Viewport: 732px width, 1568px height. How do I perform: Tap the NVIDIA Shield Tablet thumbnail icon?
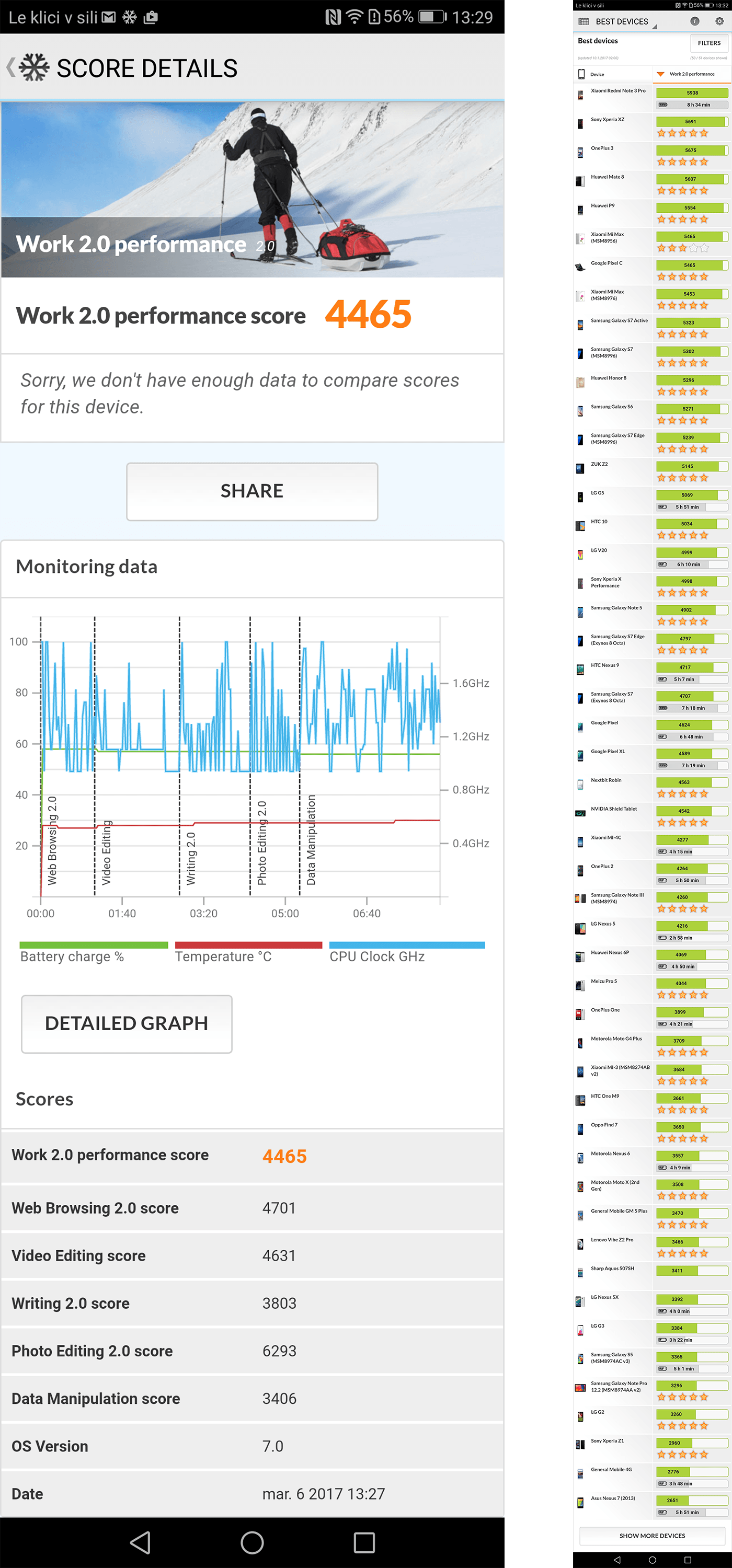(580, 813)
